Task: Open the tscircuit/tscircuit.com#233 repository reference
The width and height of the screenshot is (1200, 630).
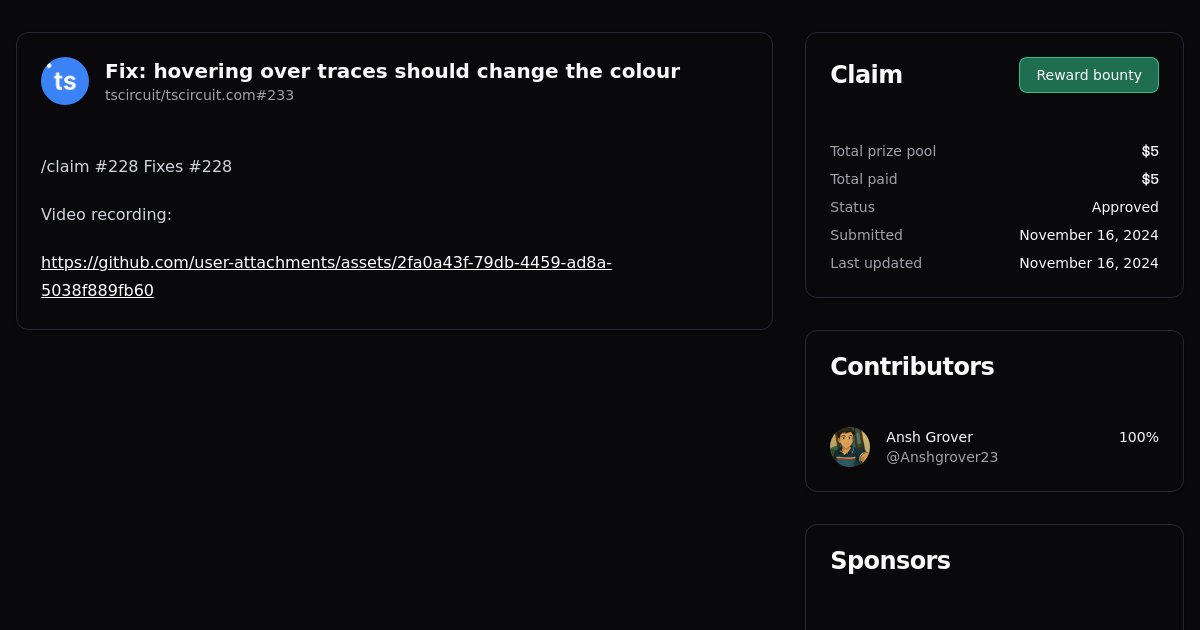Action: point(199,95)
